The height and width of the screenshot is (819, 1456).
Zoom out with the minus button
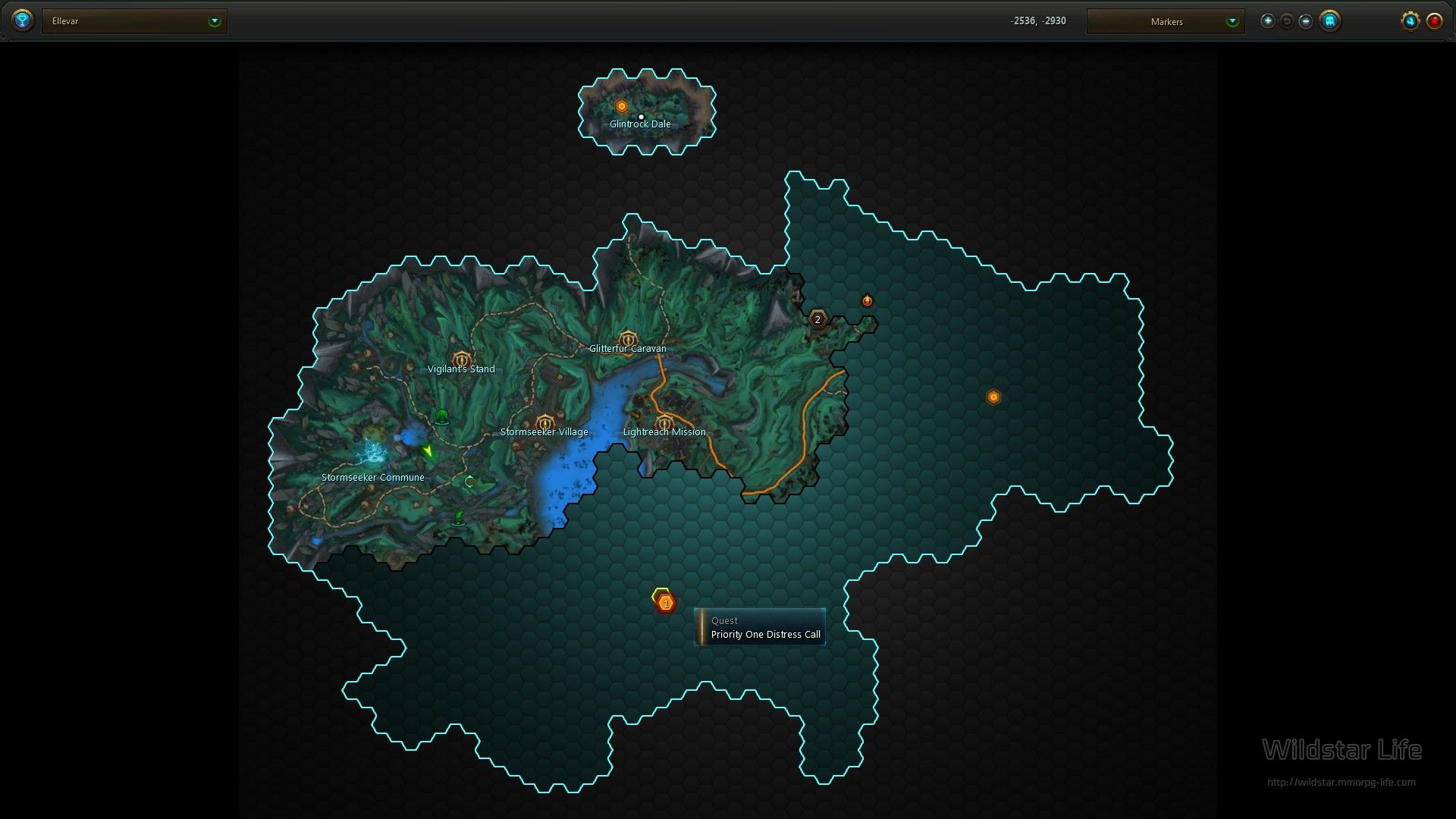(1306, 21)
